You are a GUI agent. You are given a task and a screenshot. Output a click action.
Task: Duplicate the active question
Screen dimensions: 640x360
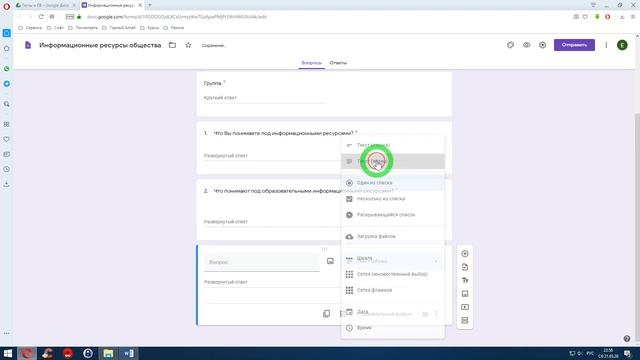(327, 313)
